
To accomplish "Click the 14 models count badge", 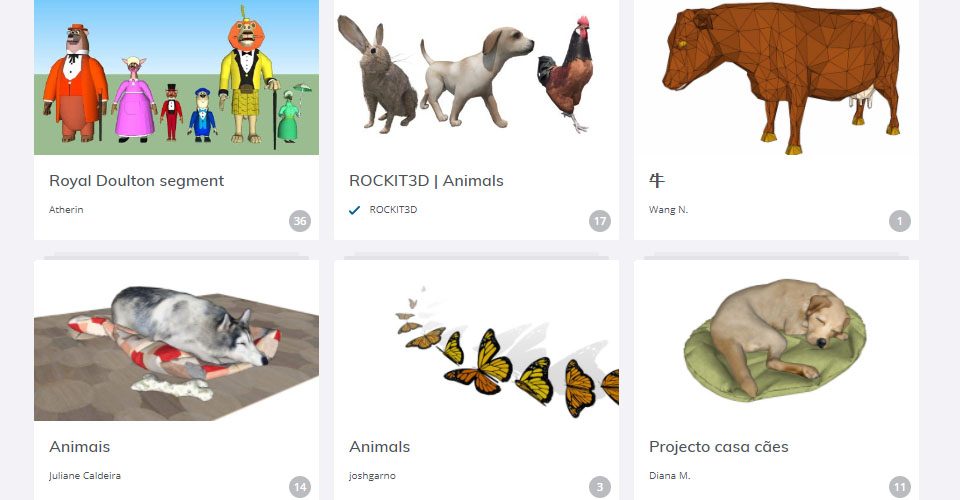I will pyautogui.click(x=299, y=487).
